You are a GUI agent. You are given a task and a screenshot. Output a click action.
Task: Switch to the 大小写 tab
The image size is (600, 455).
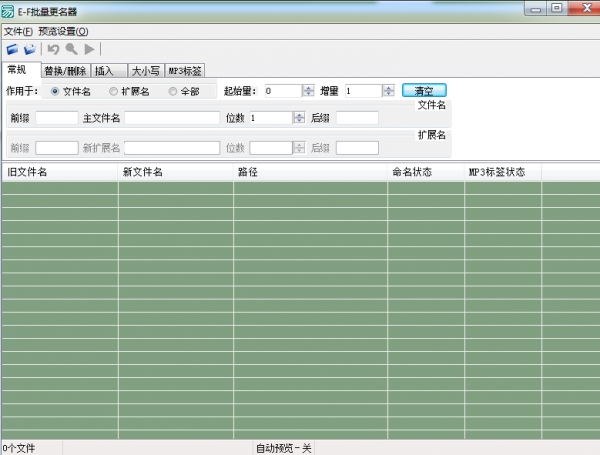(x=146, y=71)
